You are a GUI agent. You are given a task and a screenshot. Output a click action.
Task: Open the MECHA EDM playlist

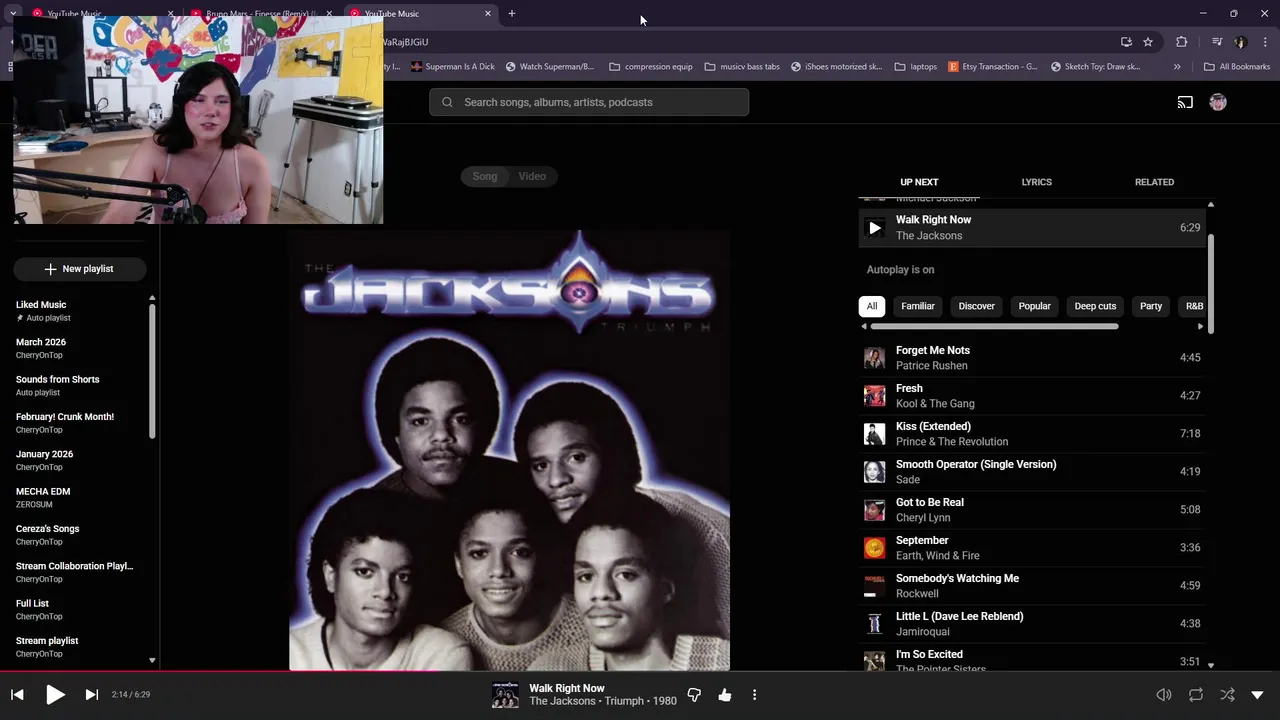[x=75, y=497]
